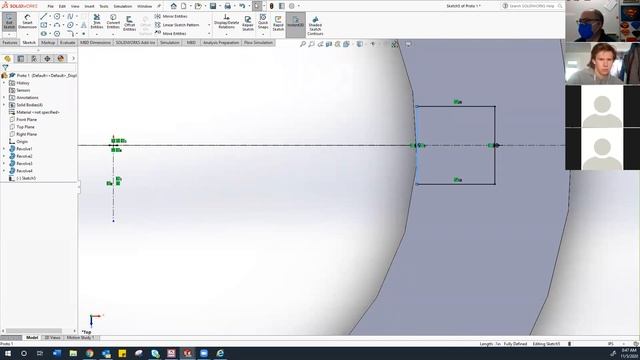Select the Smart Dimension tool
Image resolution: width=640 pixels, height=360 pixels.
click(x=27, y=21)
